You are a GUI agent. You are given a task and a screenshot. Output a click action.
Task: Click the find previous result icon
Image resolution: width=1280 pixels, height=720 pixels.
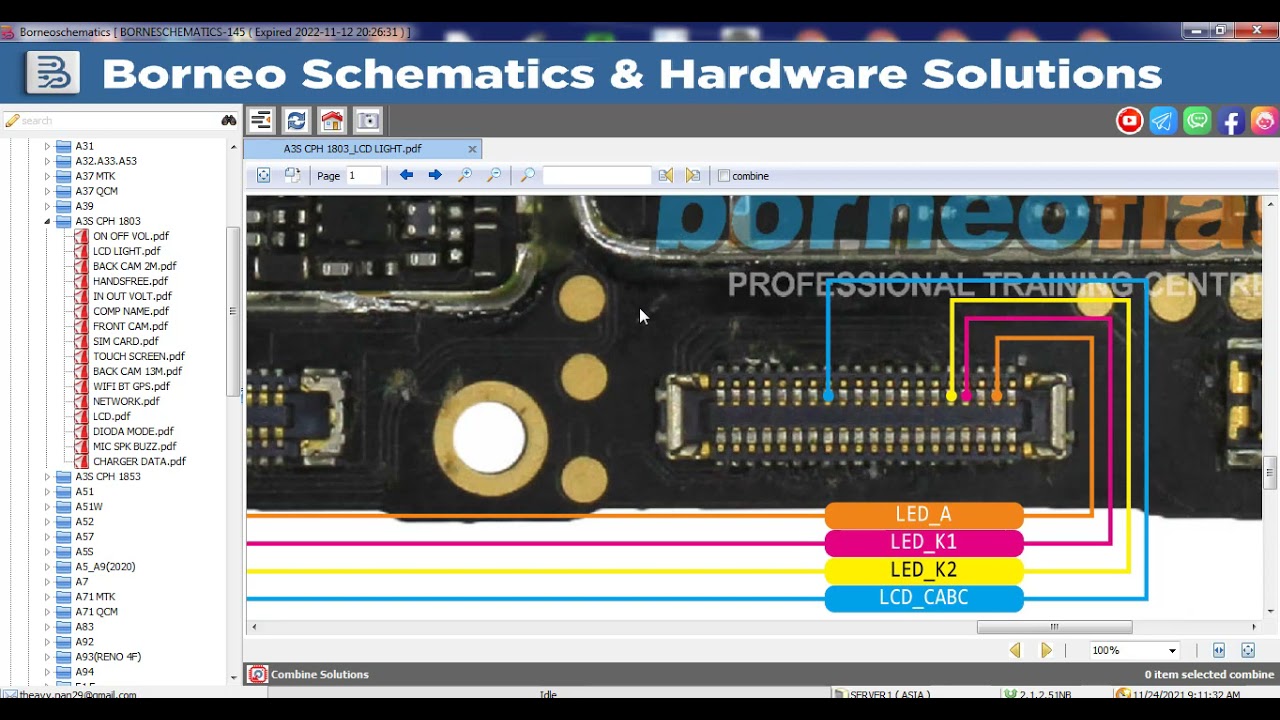[x=665, y=175]
